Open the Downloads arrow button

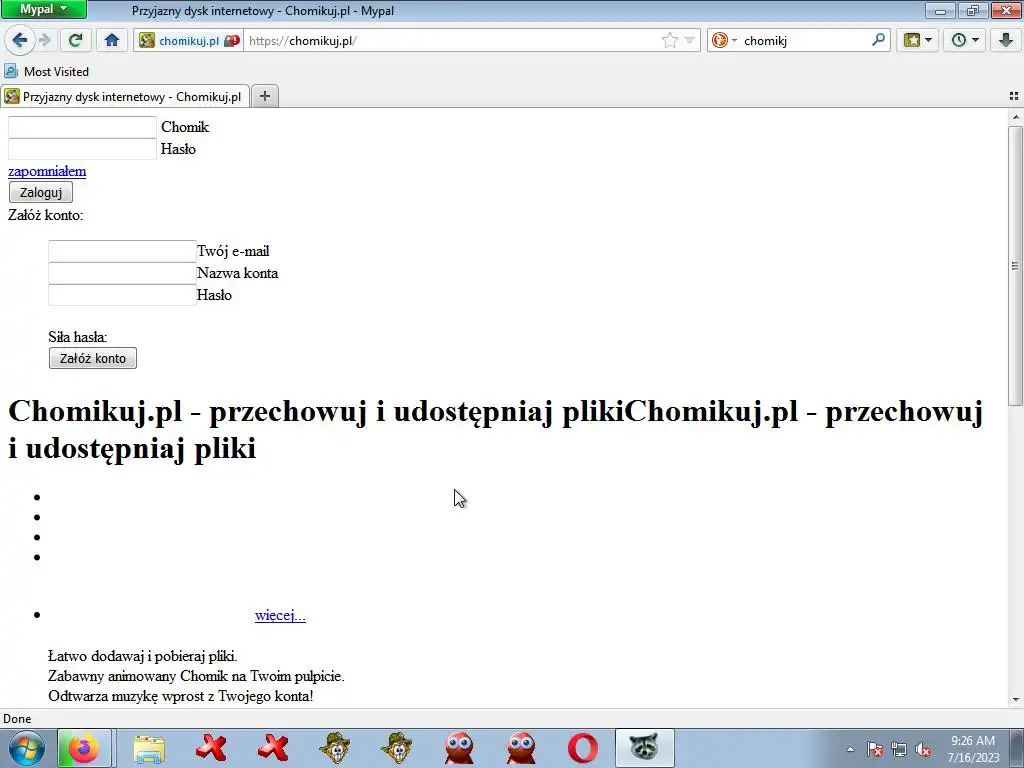1006,40
